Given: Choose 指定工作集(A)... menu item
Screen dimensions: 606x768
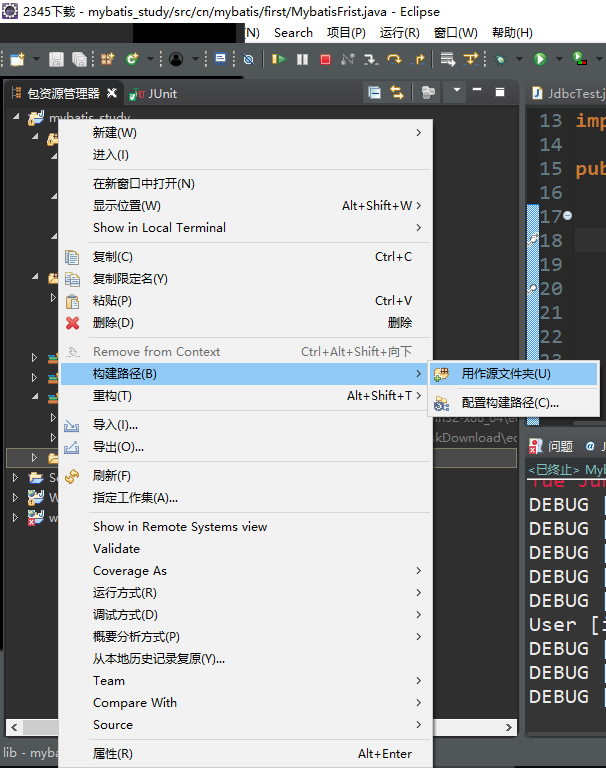Looking at the screenshot, I should [246, 498].
